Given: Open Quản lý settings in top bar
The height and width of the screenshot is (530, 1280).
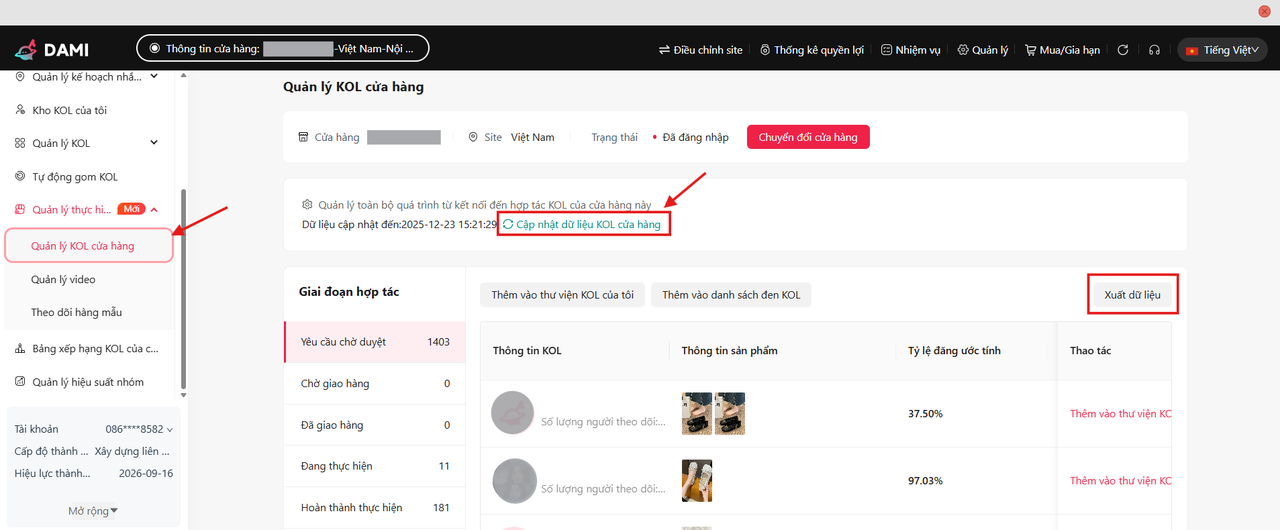Looking at the screenshot, I should pos(982,50).
